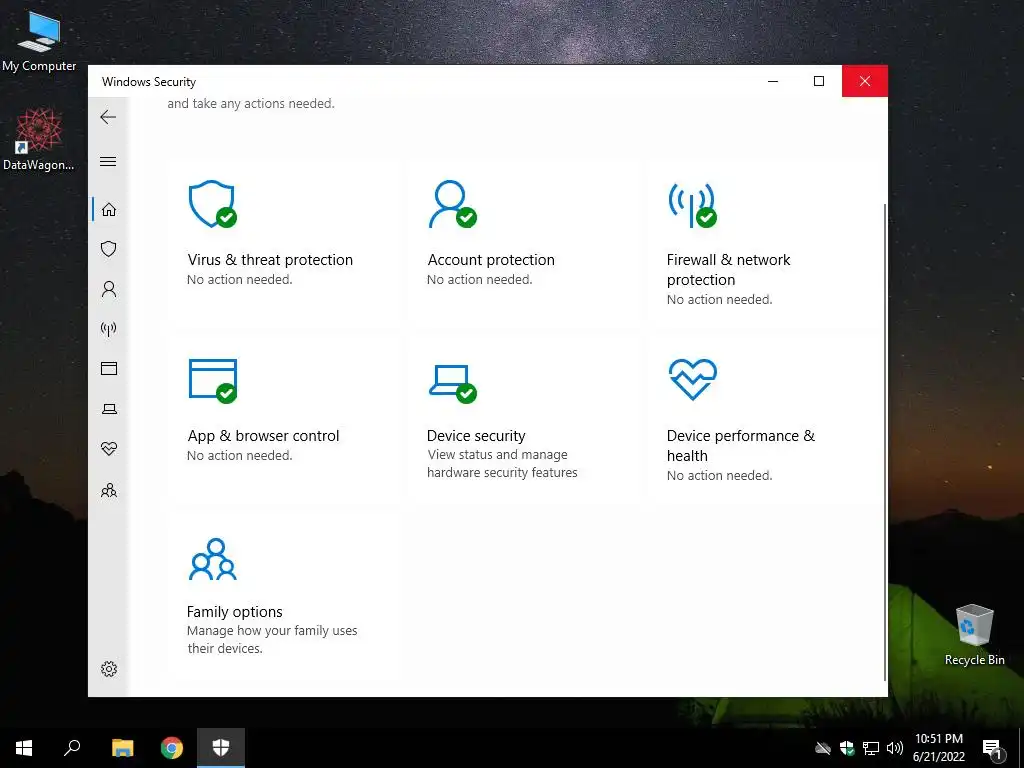Open notification Action Center icon
This screenshot has height=768, width=1024.
[992, 749]
